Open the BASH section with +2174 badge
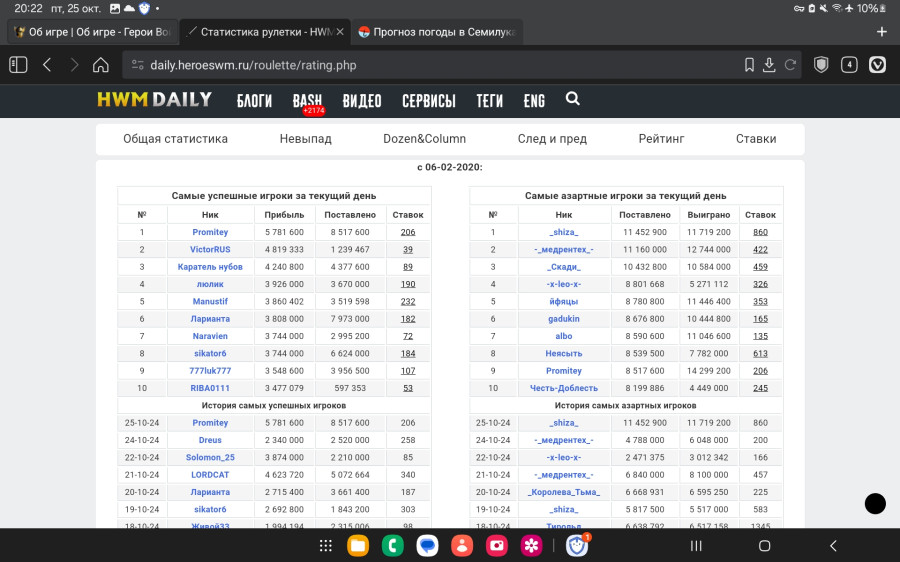Image resolution: width=900 pixels, height=562 pixels. [x=307, y=101]
